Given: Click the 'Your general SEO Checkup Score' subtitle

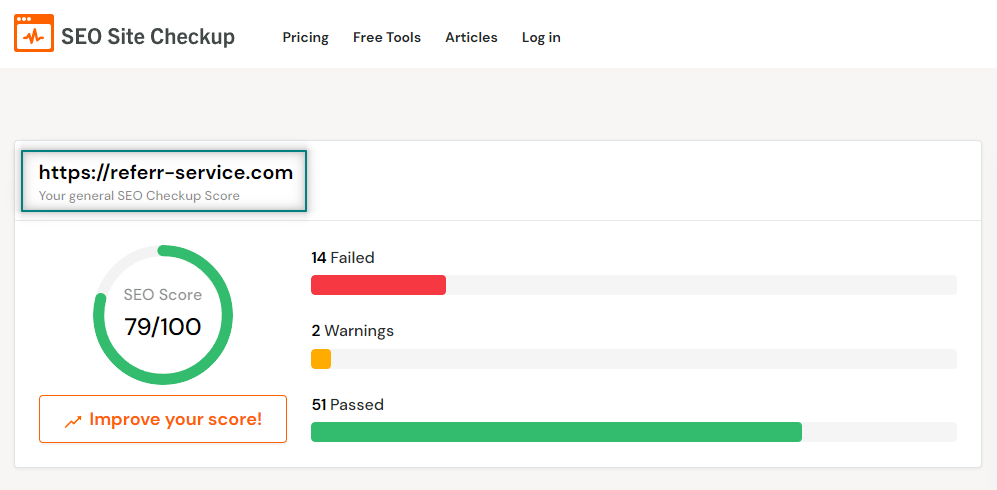Looking at the screenshot, I should click(139, 196).
